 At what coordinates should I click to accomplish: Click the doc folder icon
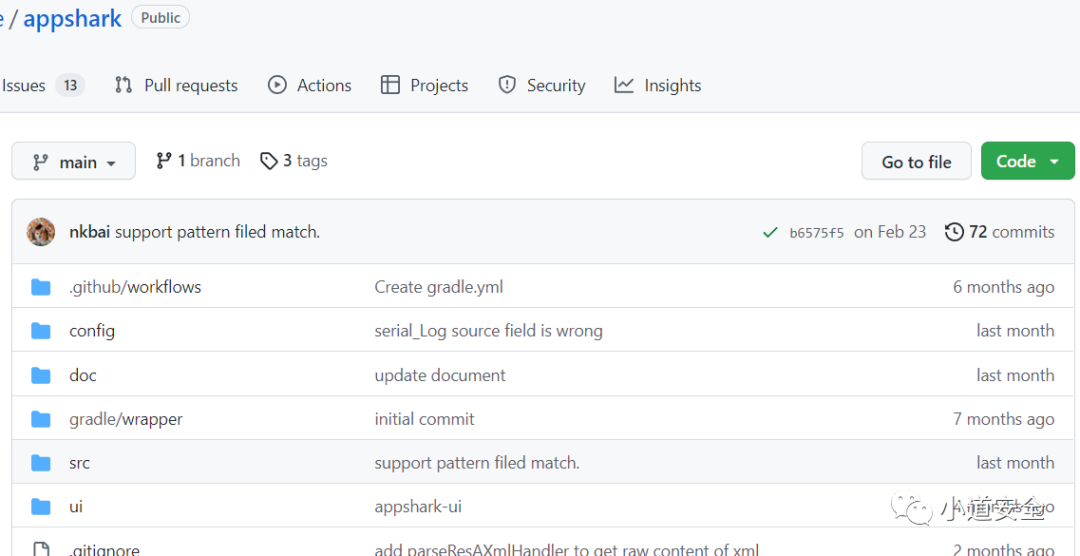41,375
